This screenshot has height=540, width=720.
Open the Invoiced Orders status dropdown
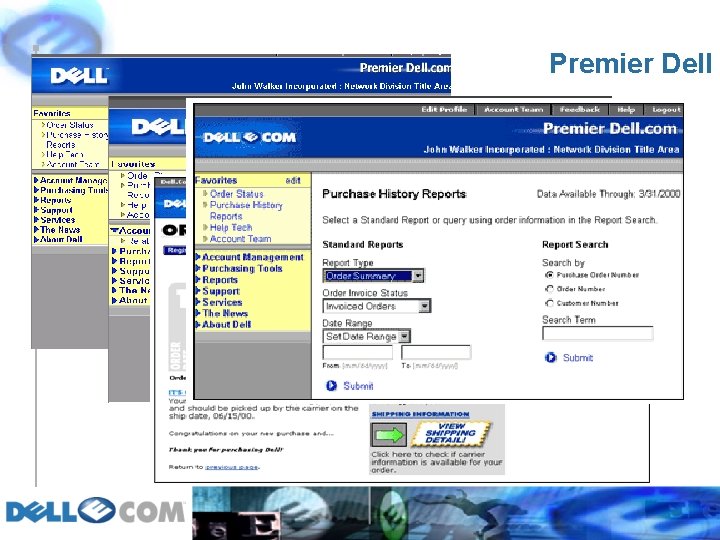[377, 306]
